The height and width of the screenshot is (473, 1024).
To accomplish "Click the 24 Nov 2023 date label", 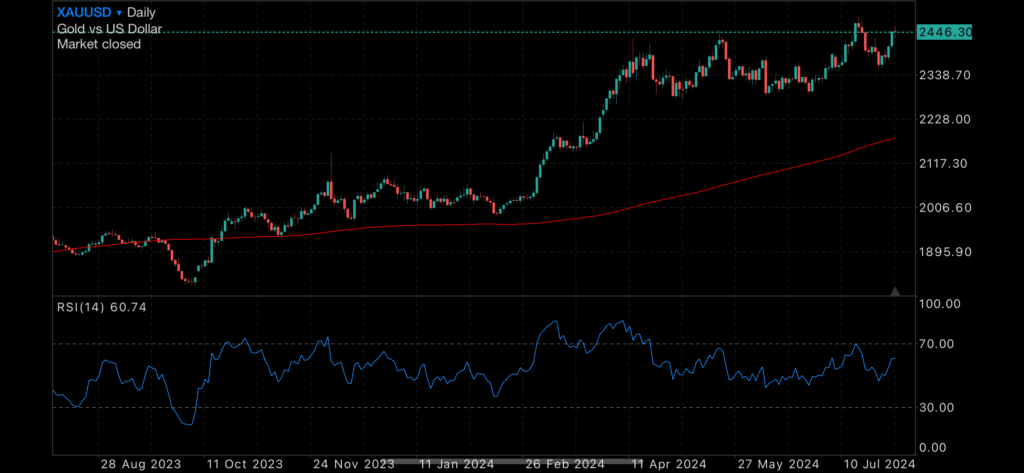I will pyautogui.click(x=353, y=464).
